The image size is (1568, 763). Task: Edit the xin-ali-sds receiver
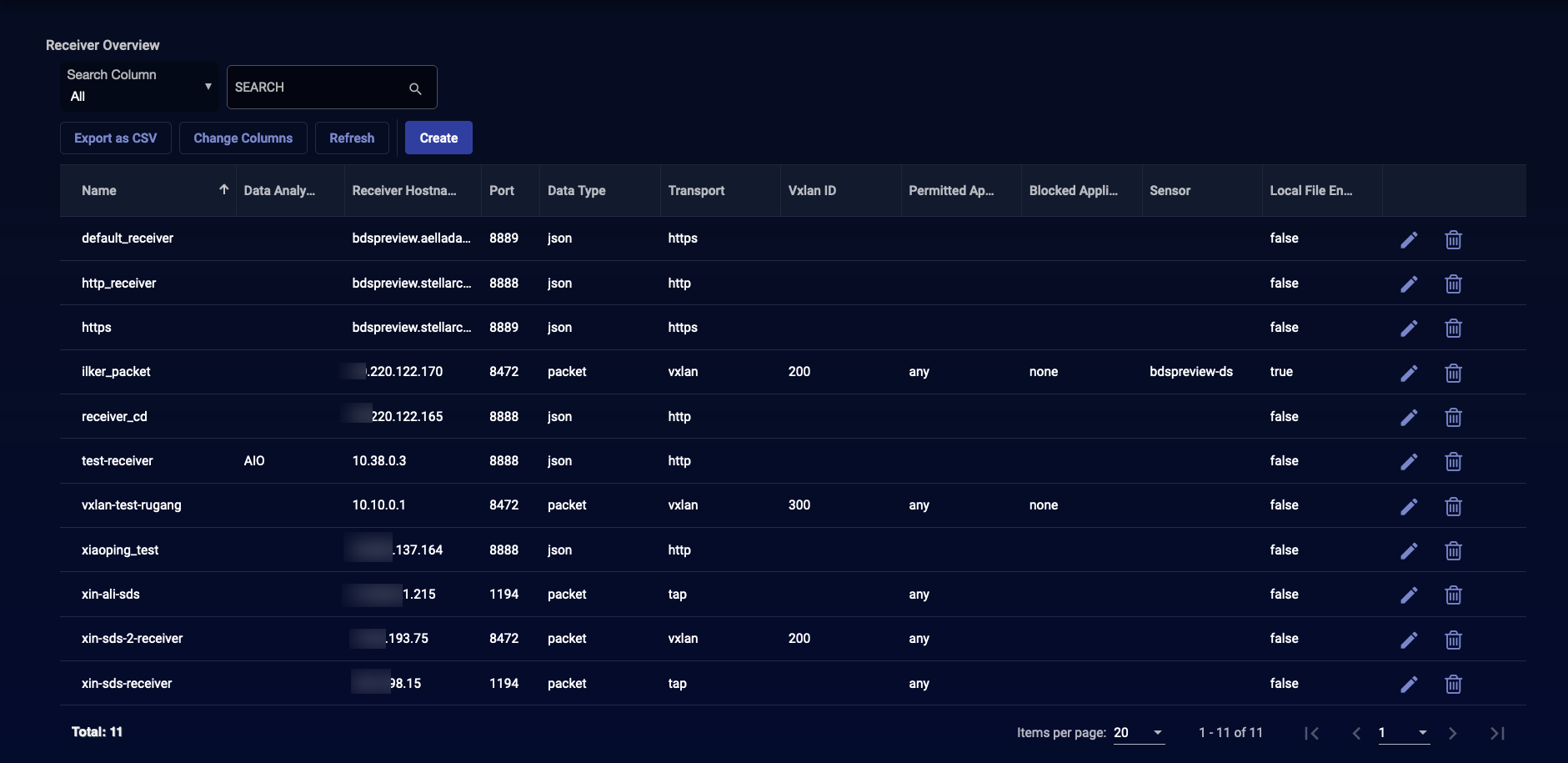(1409, 595)
